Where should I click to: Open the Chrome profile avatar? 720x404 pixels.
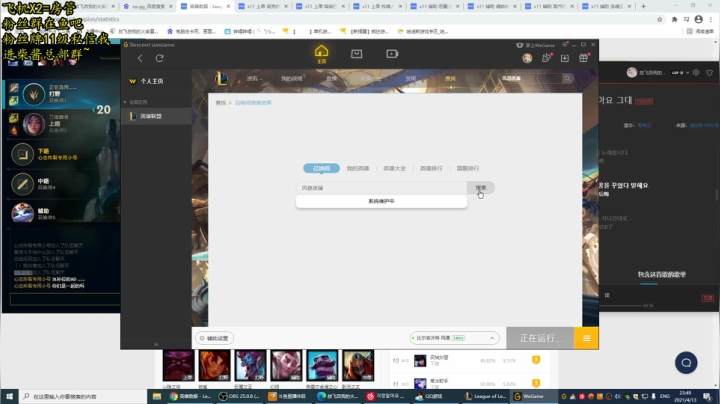[x=698, y=19]
